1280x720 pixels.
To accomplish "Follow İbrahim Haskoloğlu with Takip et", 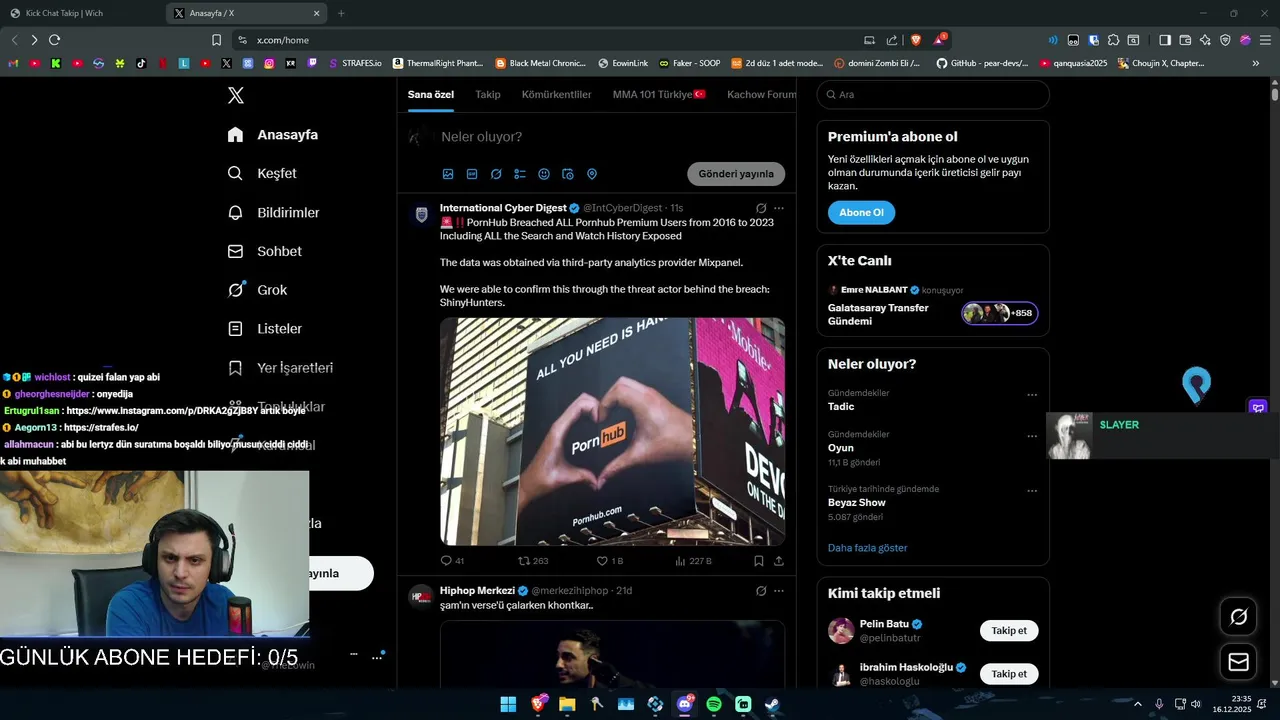I will [1009, 674].
